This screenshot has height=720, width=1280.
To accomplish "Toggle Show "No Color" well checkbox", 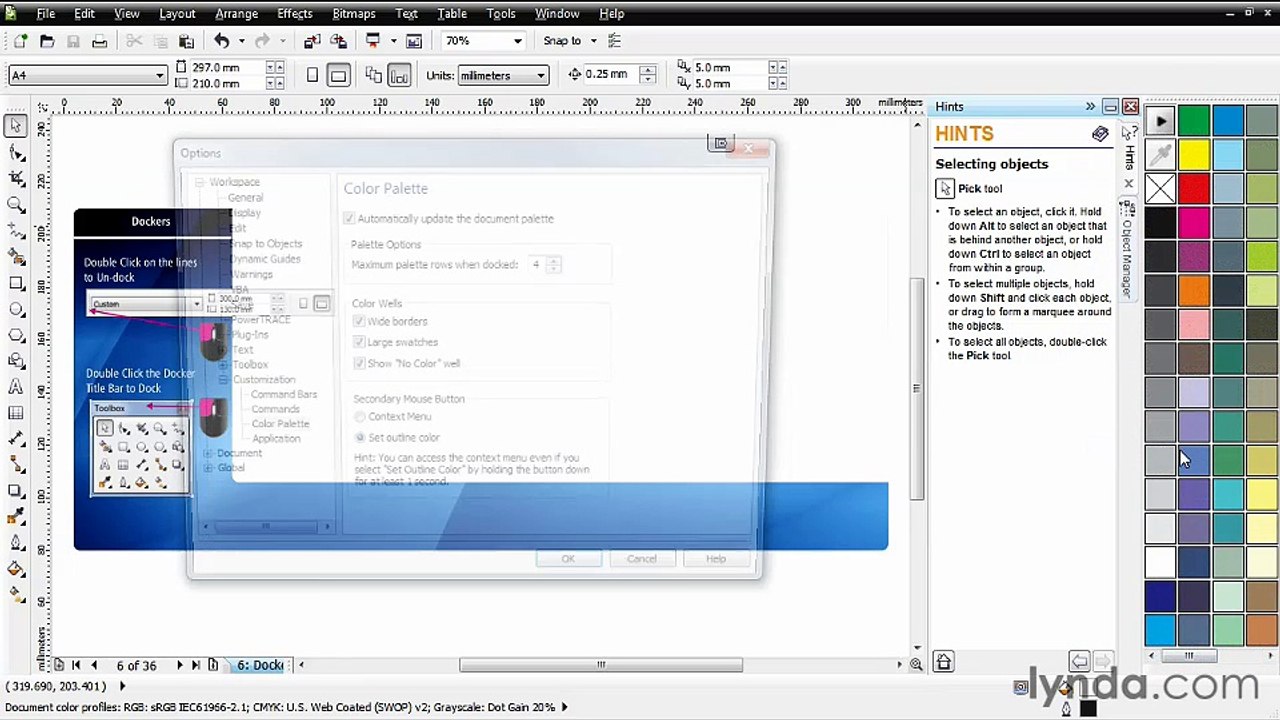I will pyautogui.click(x=359, y=363).
